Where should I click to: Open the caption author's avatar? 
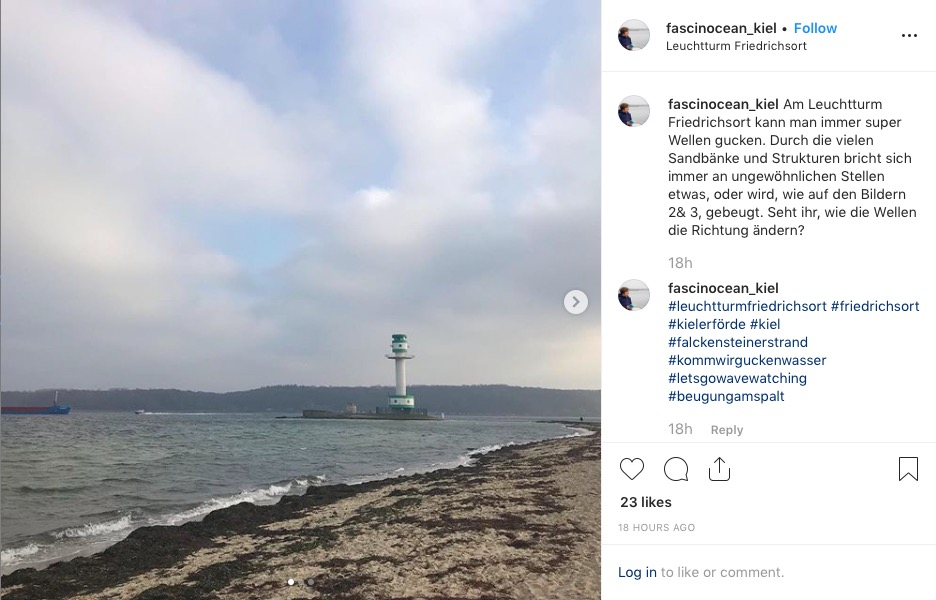[x=633, y=111]
